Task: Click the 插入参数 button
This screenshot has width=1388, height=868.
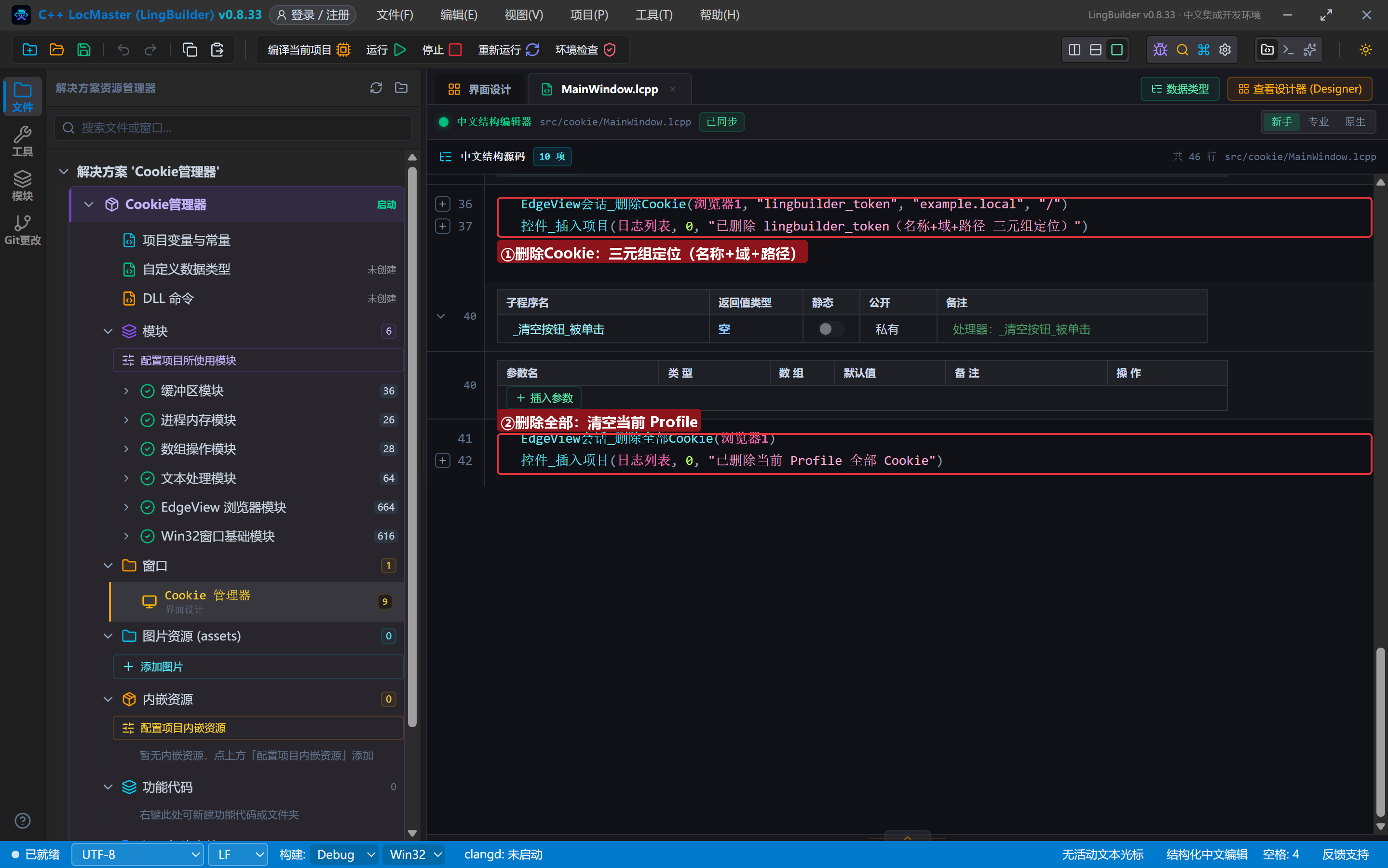Action: [544, 398]
